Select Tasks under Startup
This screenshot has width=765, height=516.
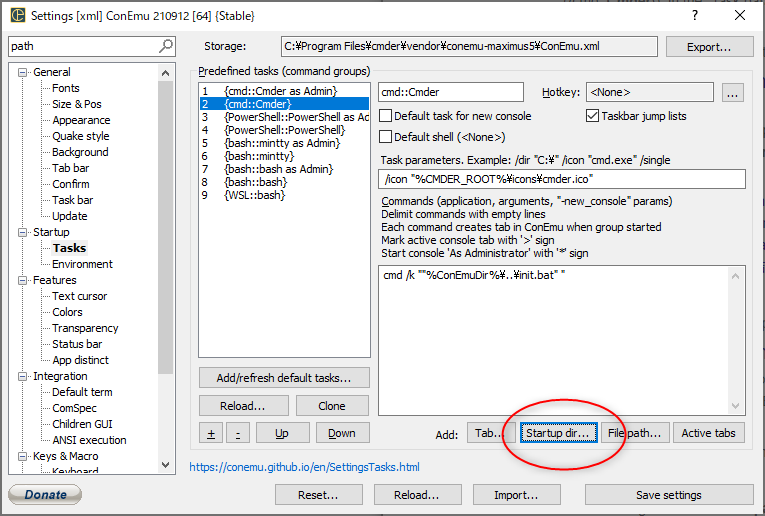(x=70, y=248)
